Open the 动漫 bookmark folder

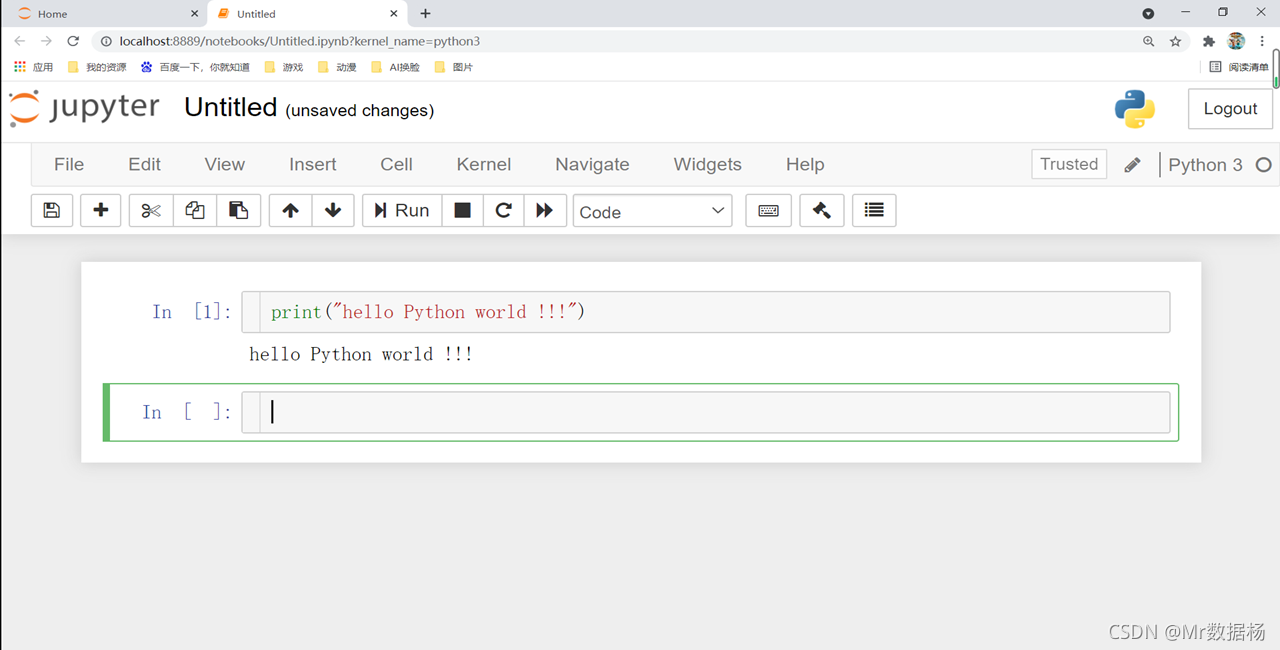[x=337, y=67]
